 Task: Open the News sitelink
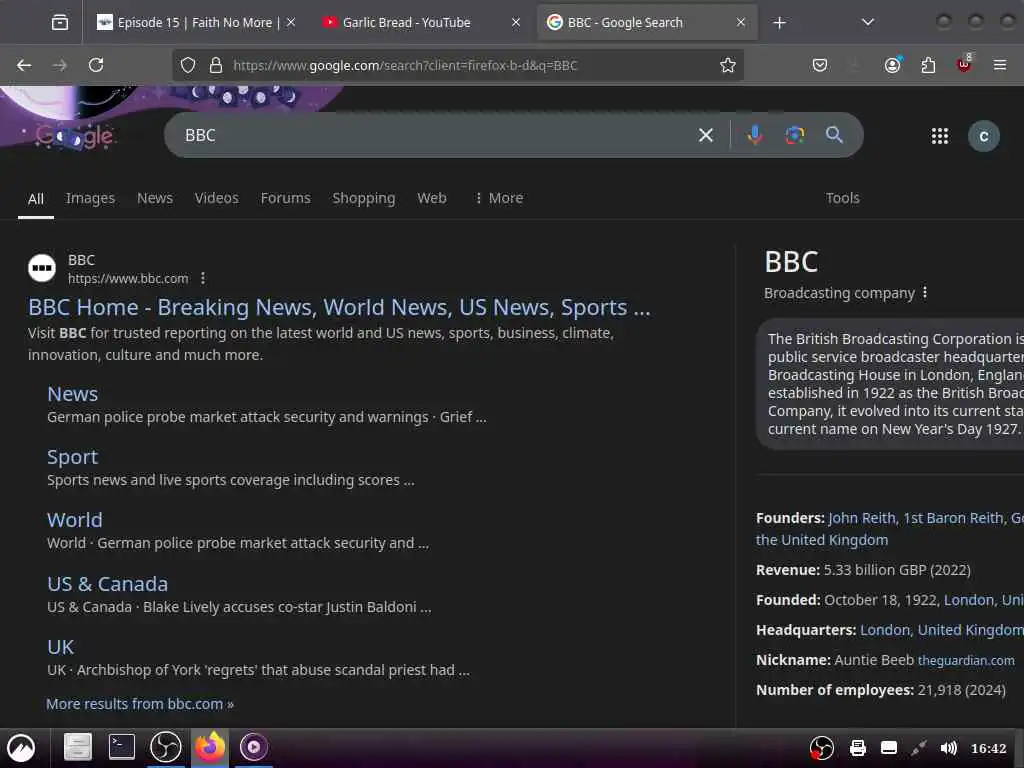click(x=72, y=394)
